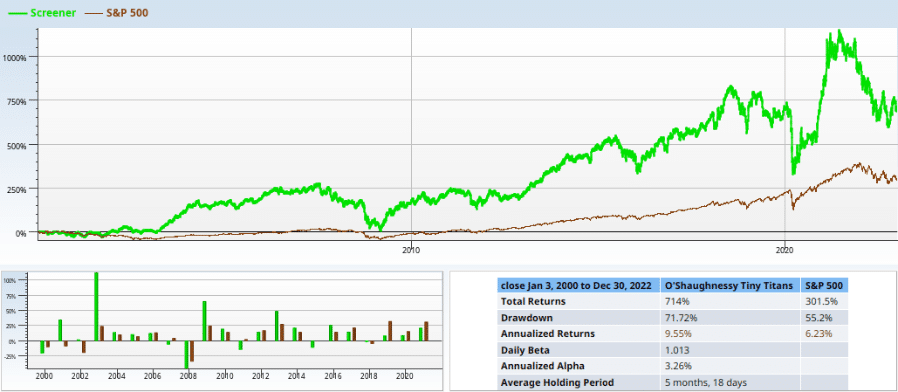898x392 pixels.
Task: Select the Average Holding Period row label
Action: 557,382
